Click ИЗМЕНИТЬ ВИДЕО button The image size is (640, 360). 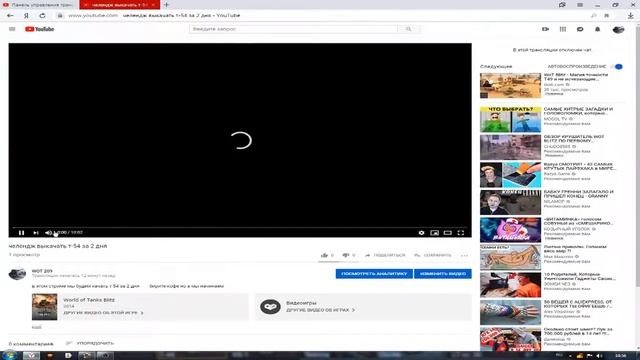click(443, 273)
